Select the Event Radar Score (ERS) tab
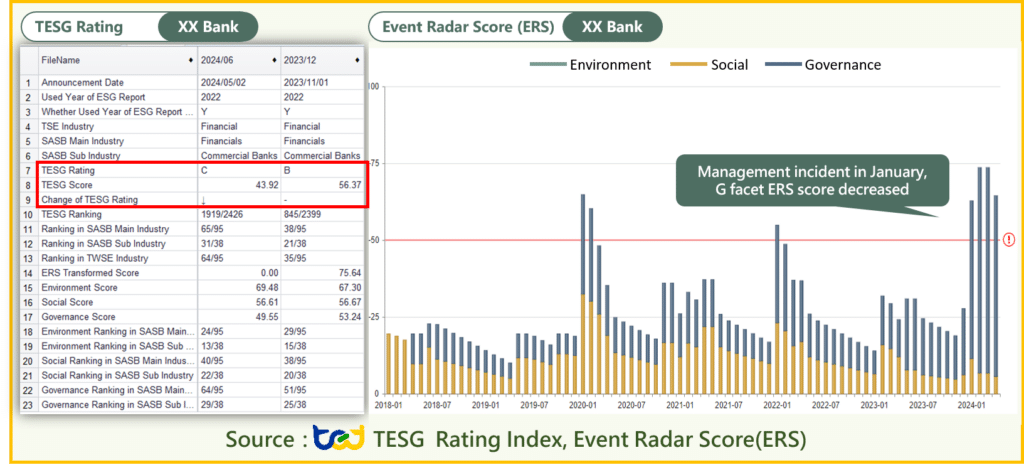The width and height of the screenshot is (1024, 465). point(464,27)
